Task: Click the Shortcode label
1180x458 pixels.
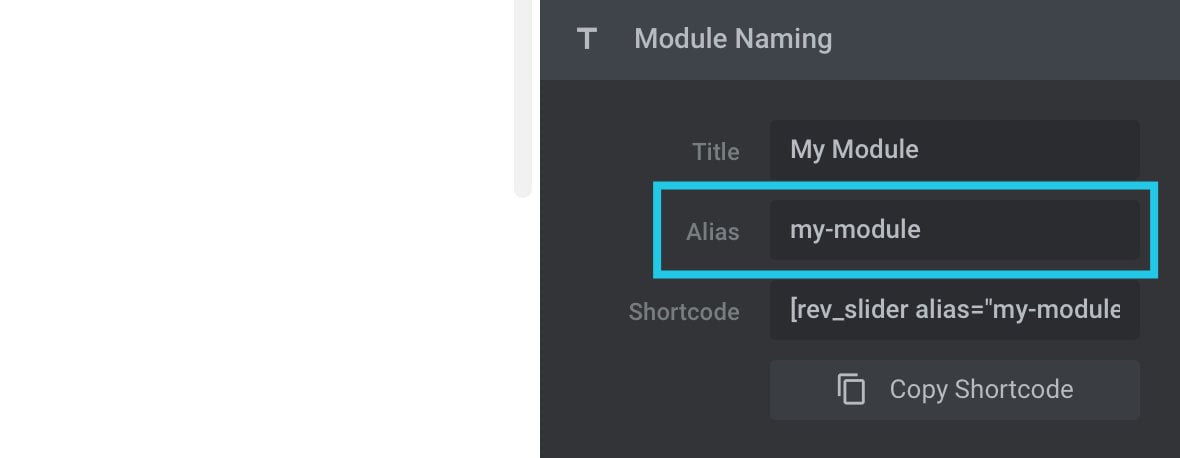Action: (x=684, y=312)
